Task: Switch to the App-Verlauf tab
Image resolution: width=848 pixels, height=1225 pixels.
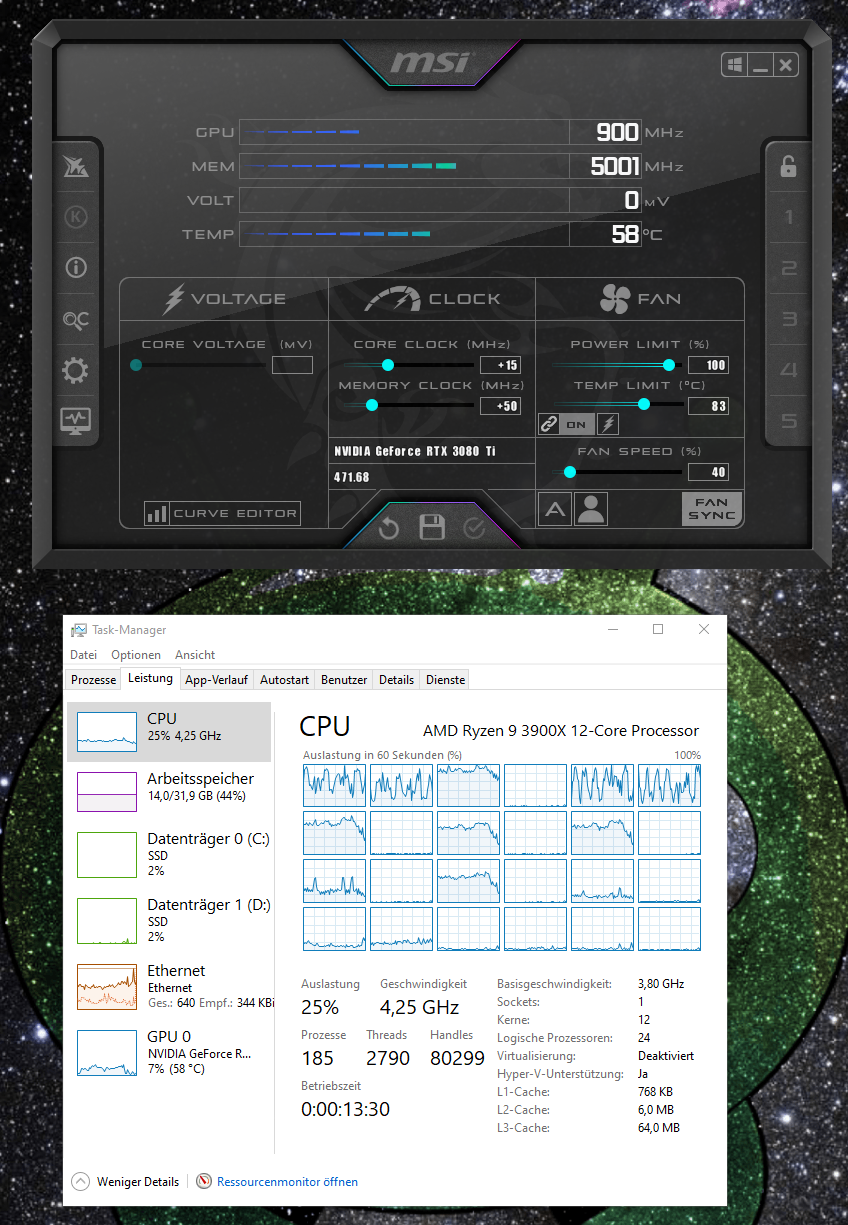Action: 217,680
